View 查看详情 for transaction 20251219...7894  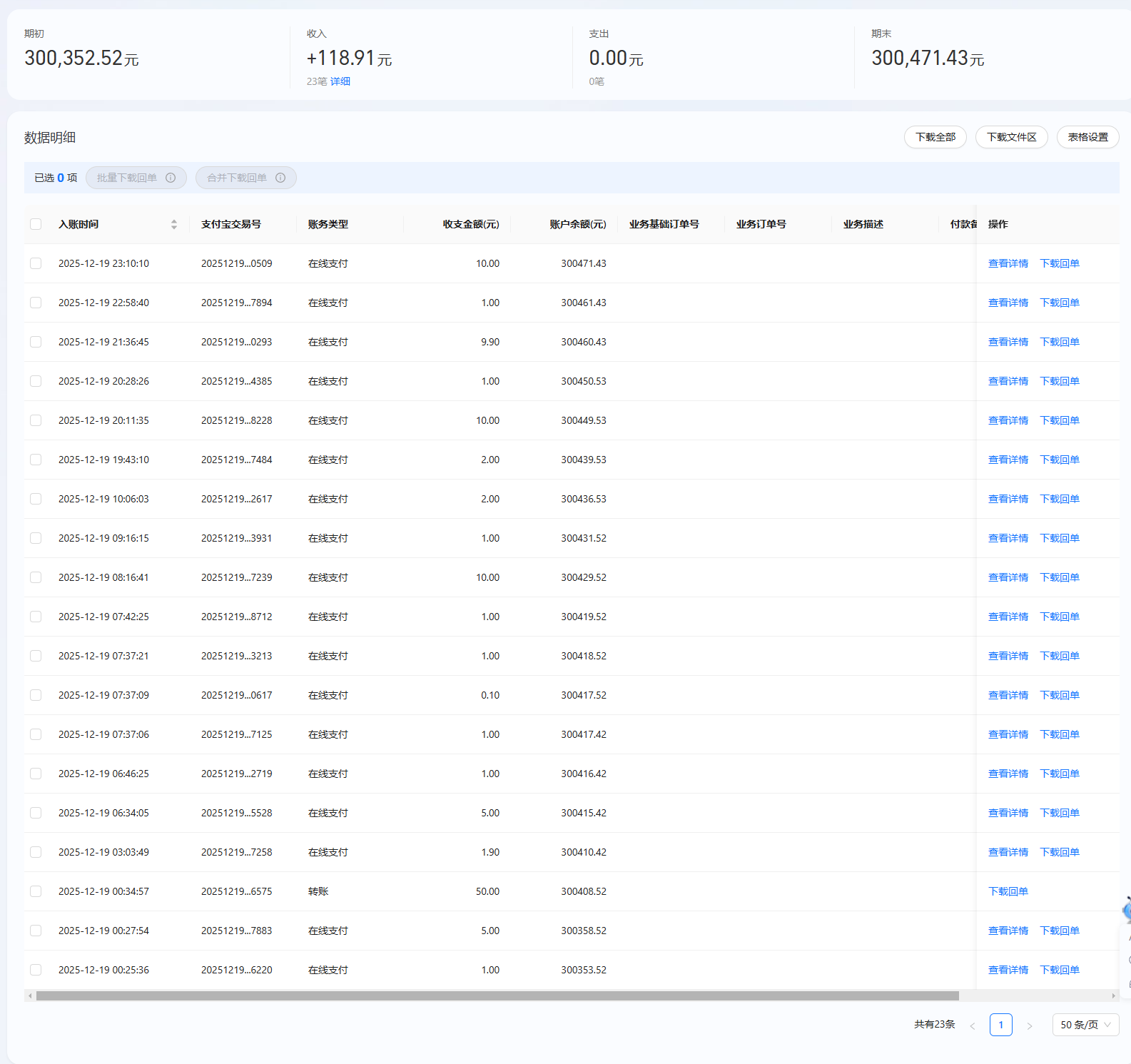tap(1008, 303)
